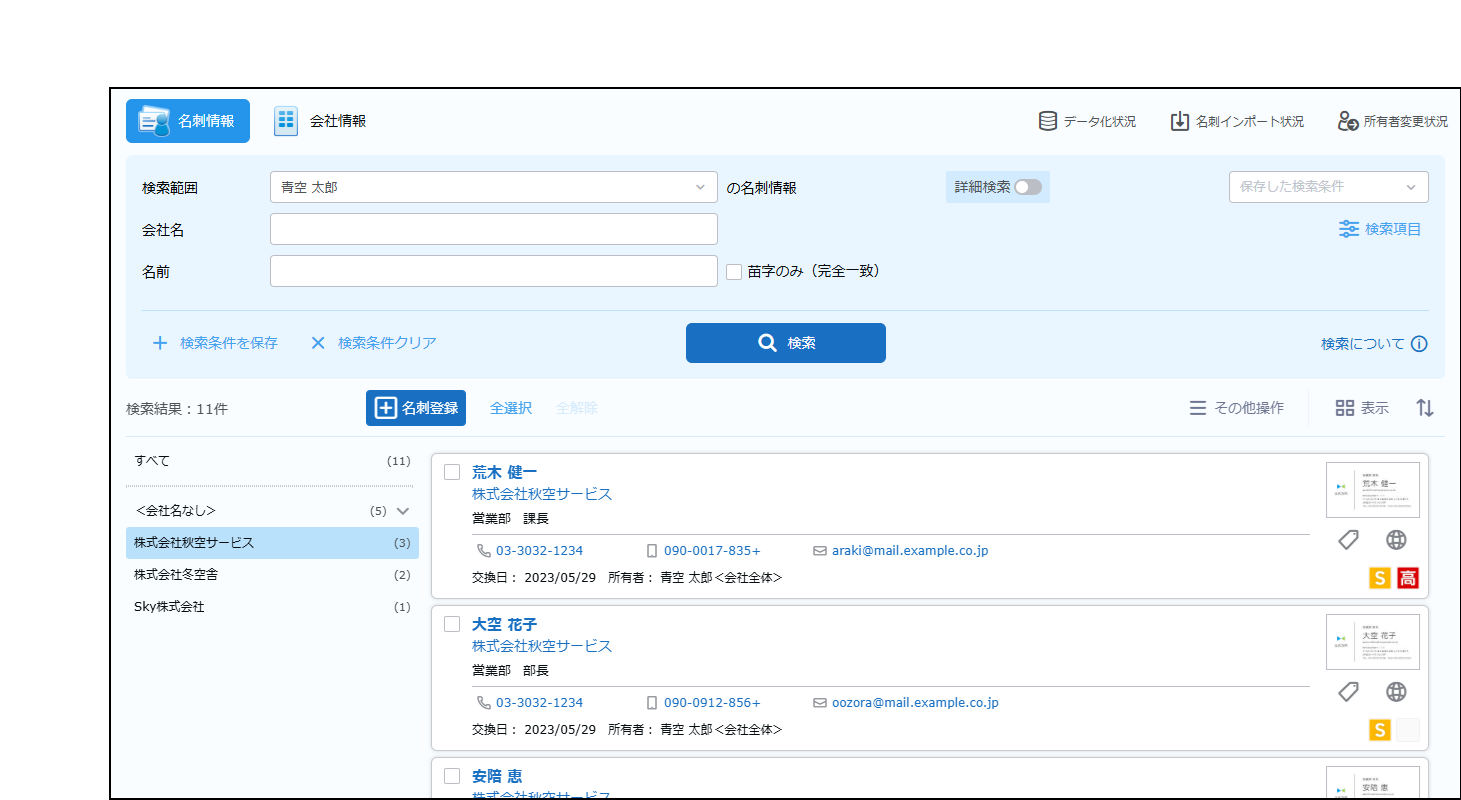The width and height of the screenshot is (1461, 800).
Task: Open the 保存した検索条件 dropdown
Action: (1328, 187)
